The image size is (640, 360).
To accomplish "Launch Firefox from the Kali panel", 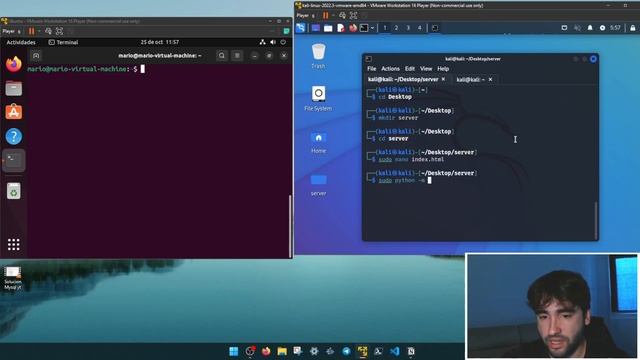I will click(x=353, y=28).
